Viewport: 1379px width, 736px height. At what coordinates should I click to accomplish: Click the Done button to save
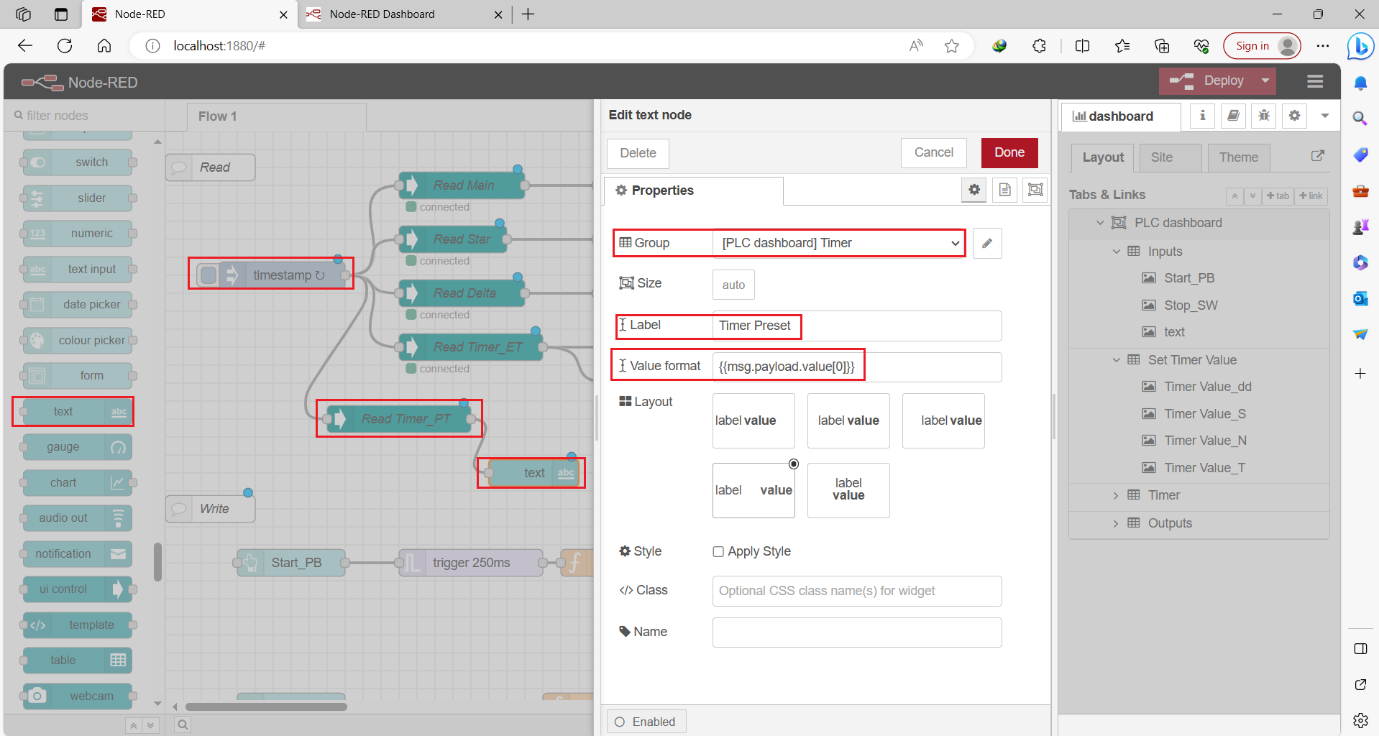tap(1009, 152)
